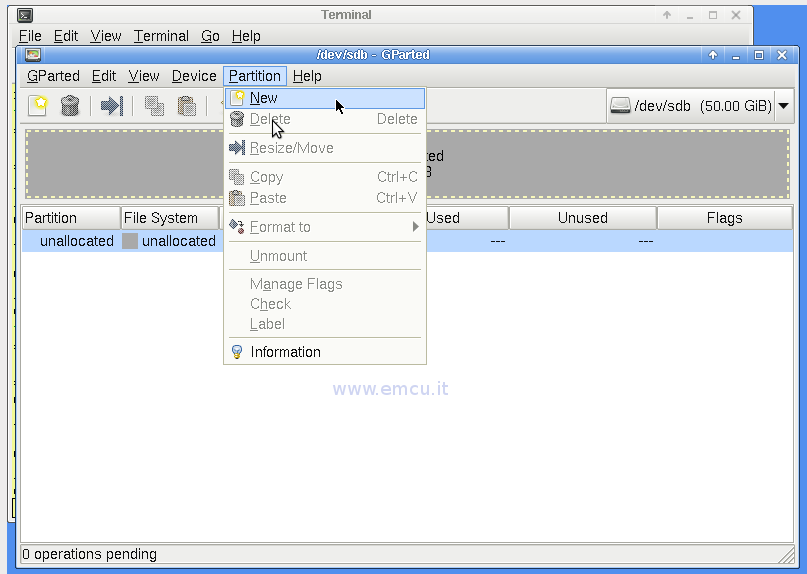This screenshot has height=574, width=807.
Task: Open the Edit menu in Terminal window
Action: coord(66,36)
